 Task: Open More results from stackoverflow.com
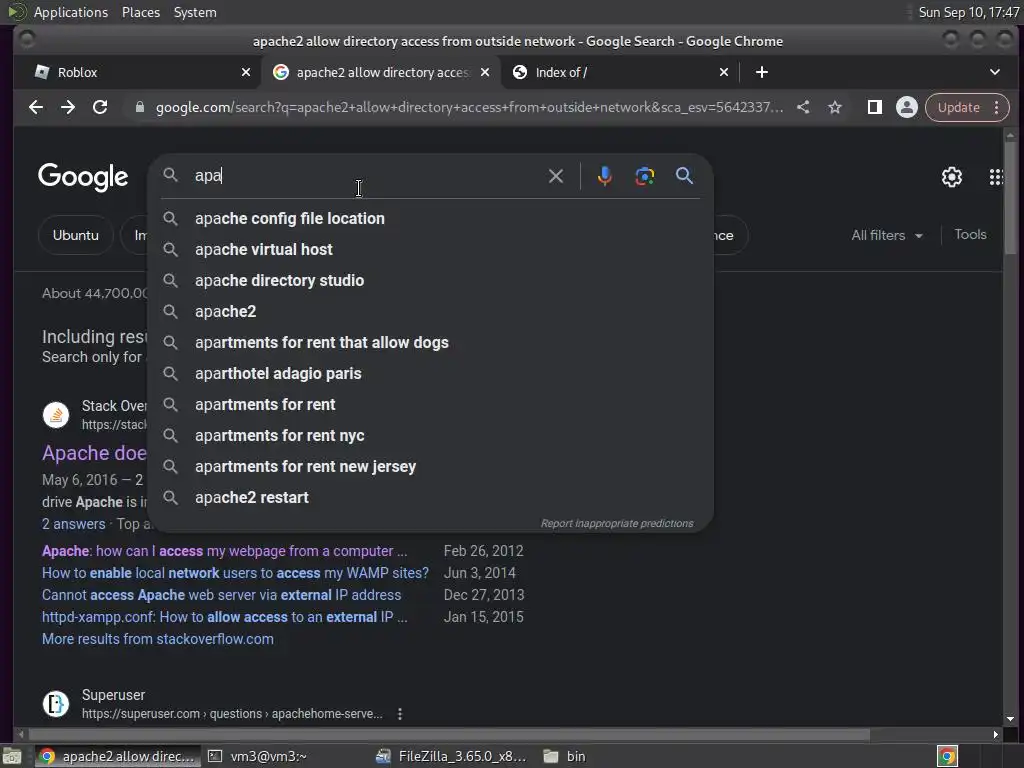point(157,639)
